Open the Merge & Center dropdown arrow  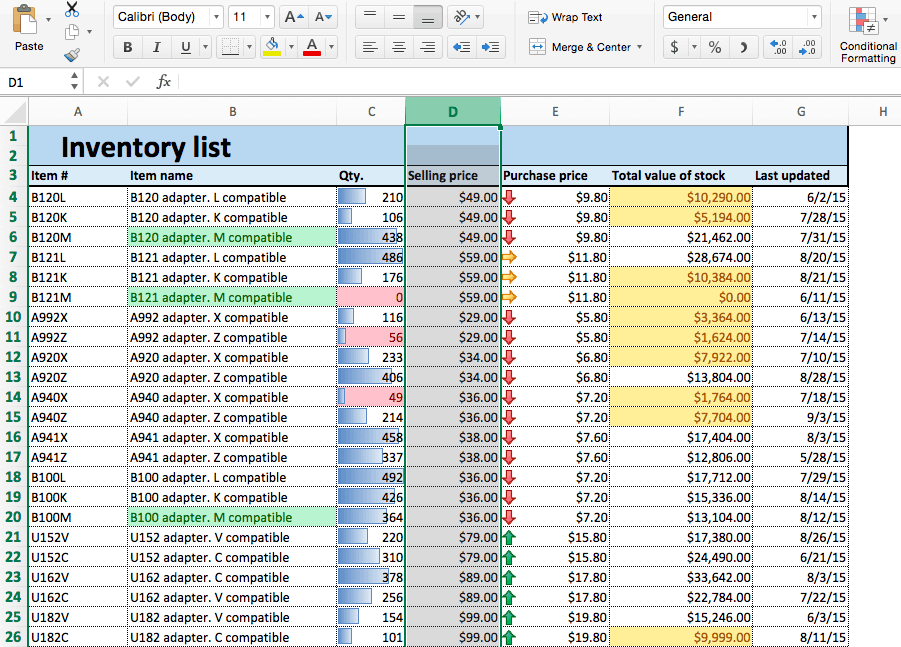click(x=639, y=47)
